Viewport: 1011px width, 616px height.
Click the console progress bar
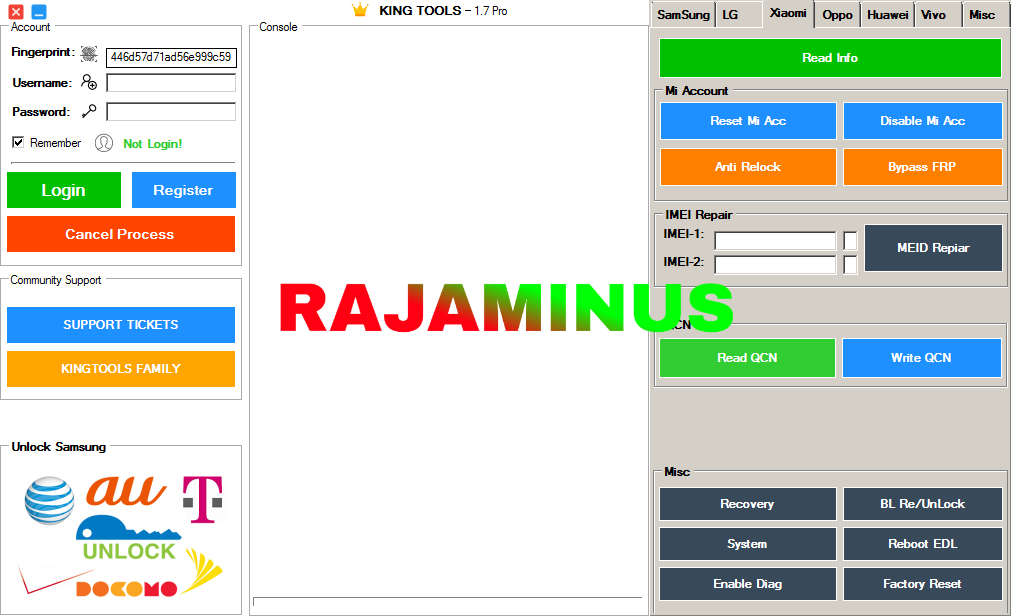coord(447,602)
